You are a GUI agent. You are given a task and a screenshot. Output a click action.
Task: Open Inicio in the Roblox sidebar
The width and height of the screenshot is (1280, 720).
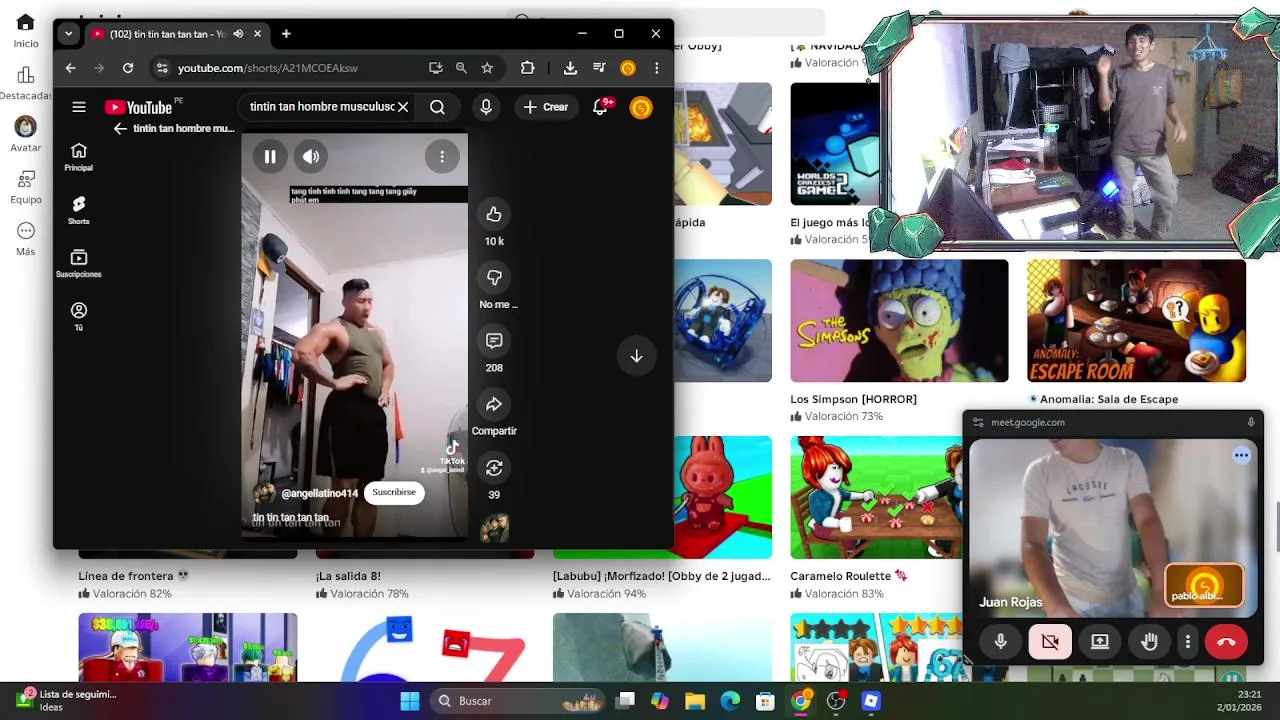(26, 31)
